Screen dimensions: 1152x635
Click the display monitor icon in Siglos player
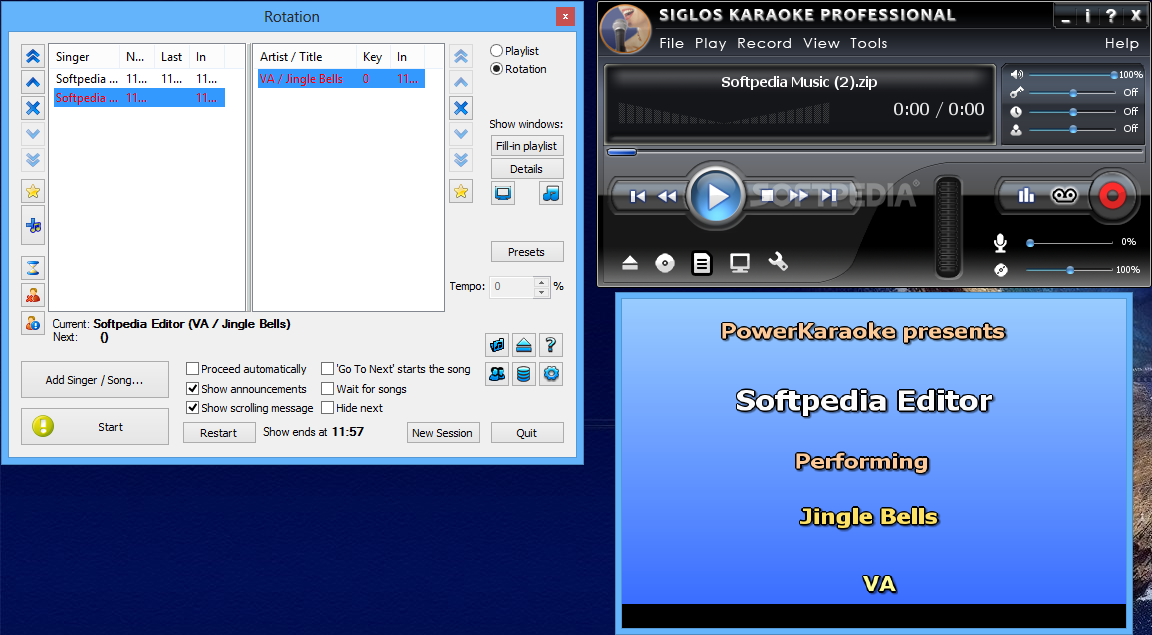coord(740,263)
